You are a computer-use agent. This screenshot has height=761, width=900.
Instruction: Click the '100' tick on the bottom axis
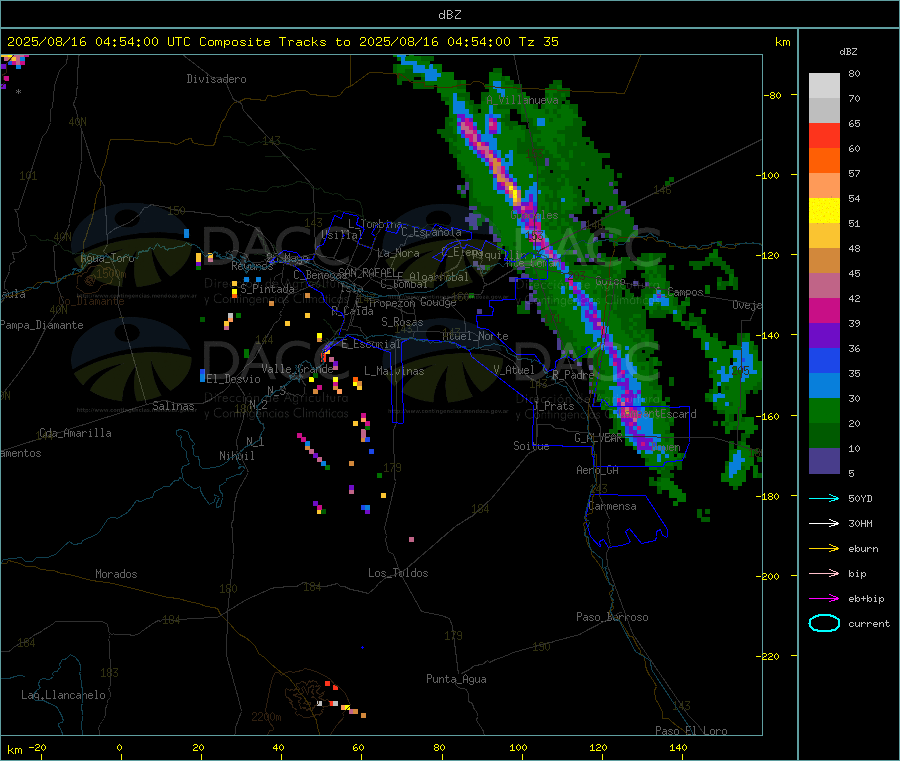518,747
